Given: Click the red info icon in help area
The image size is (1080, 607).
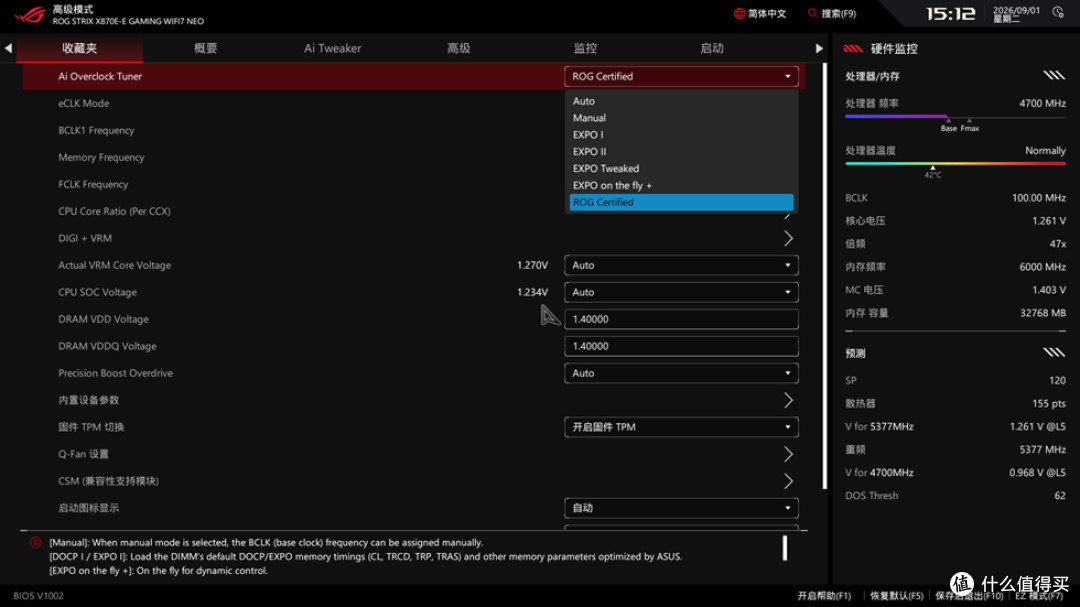Looking at the screenshot, I should pyautogui.click(x=35, y=543).
